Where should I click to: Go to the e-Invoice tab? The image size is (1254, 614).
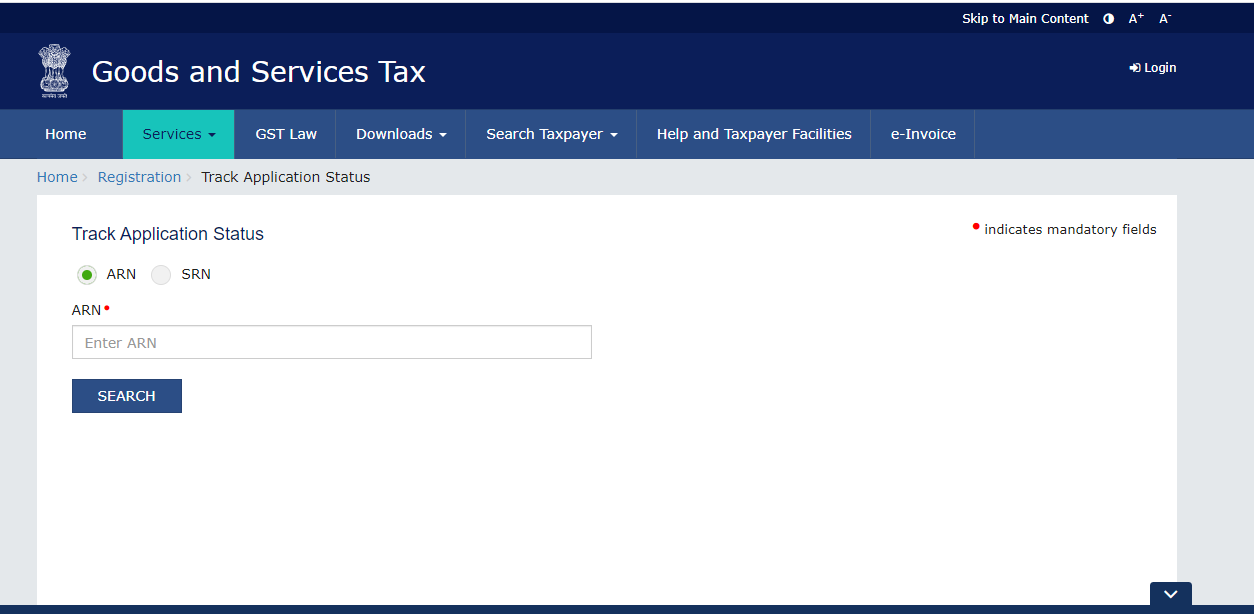coord(921,134)
